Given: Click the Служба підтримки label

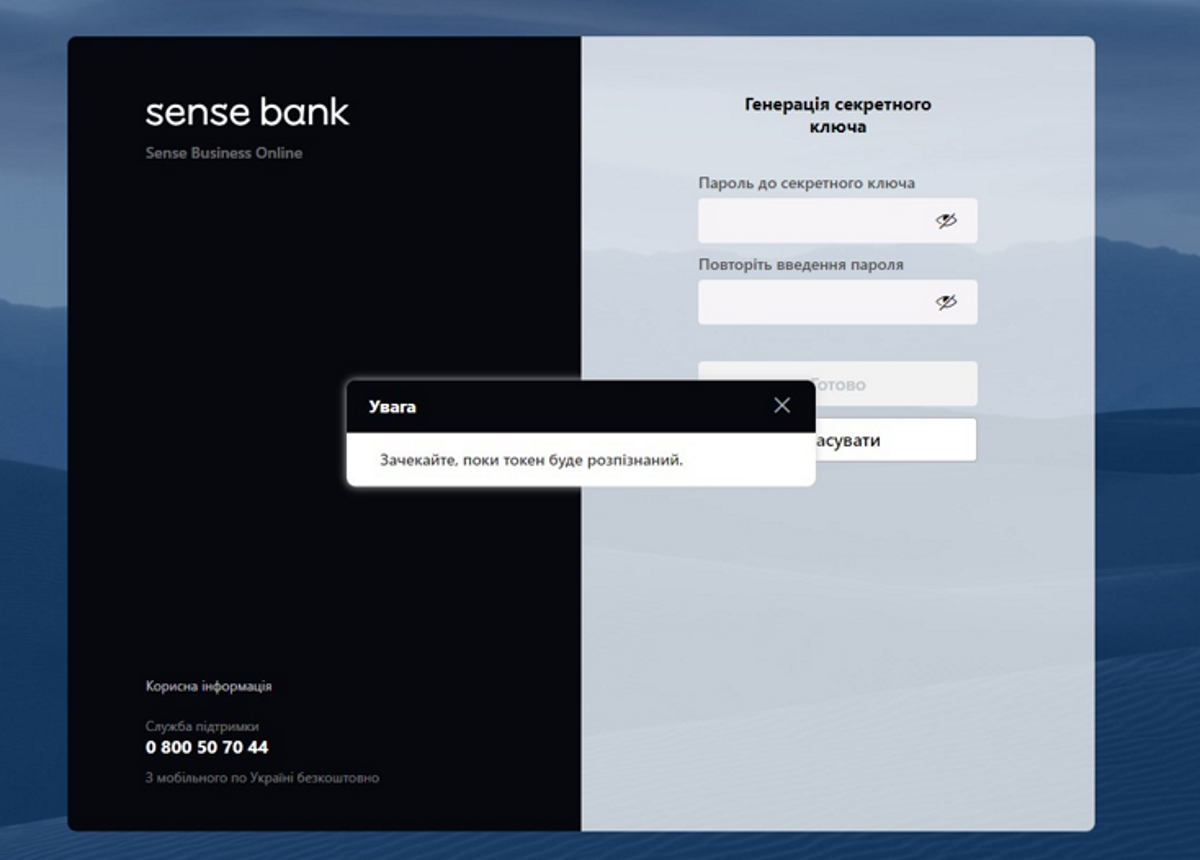Looking at the screenshot, I should (202, 726).
